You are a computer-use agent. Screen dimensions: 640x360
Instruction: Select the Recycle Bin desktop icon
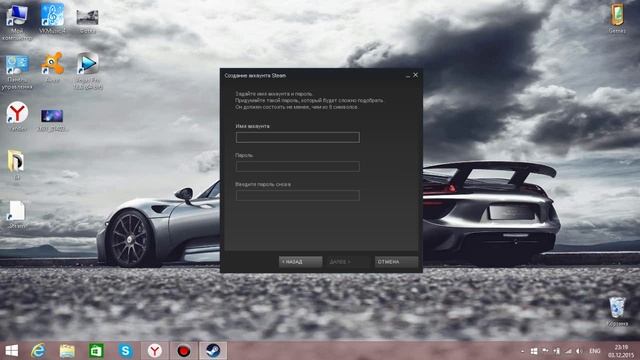click(617, 311)
